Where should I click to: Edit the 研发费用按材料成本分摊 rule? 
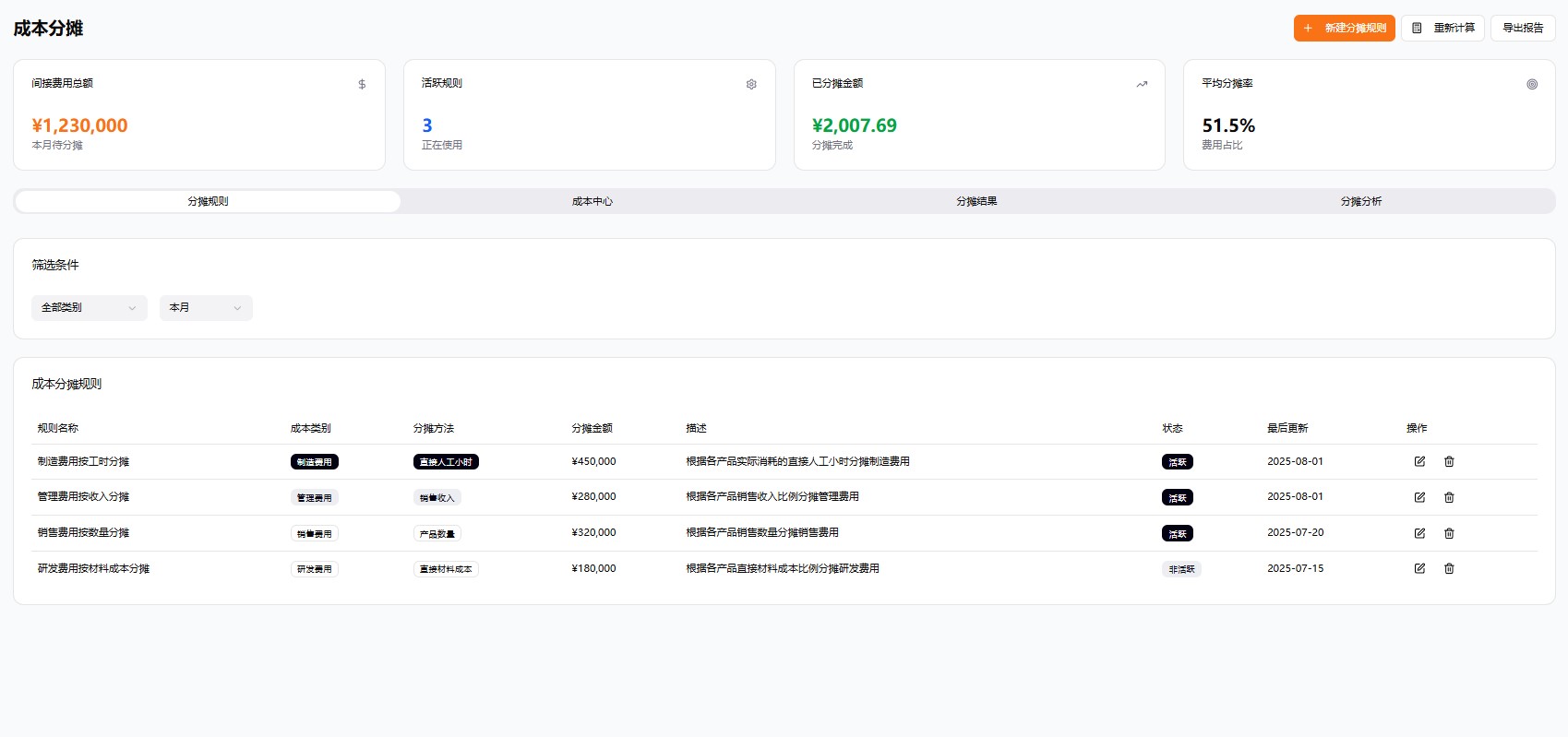coord(1419,568)
